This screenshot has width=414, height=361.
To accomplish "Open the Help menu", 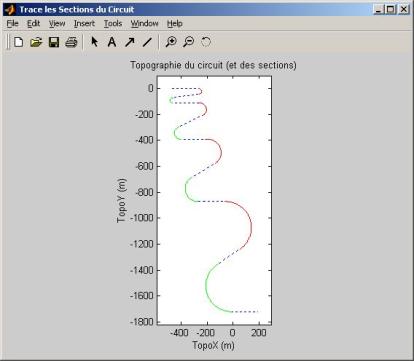I will click(175, 23).
